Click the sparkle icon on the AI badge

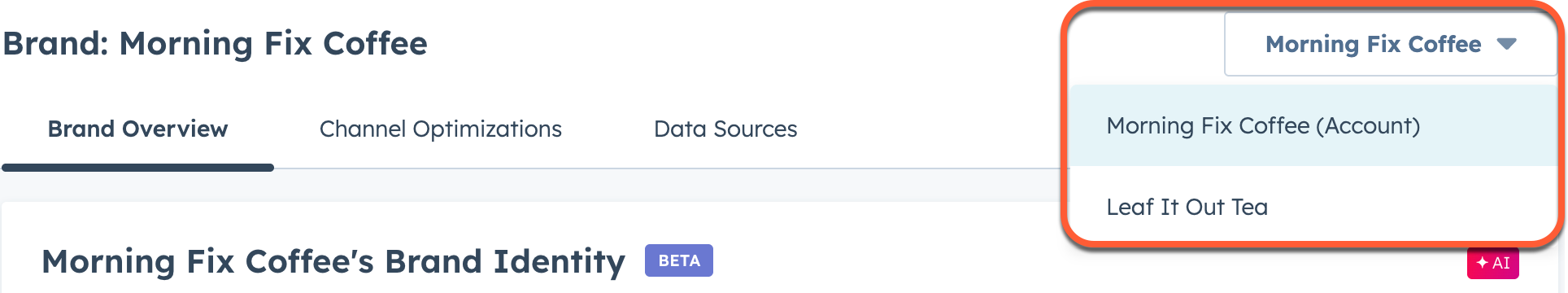click(x=1482, y=263)
